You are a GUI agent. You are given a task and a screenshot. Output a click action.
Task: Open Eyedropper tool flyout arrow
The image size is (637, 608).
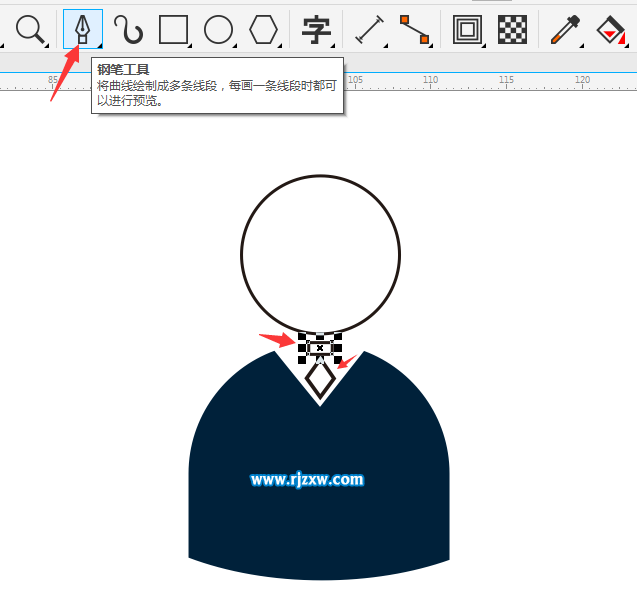(582, 46)
